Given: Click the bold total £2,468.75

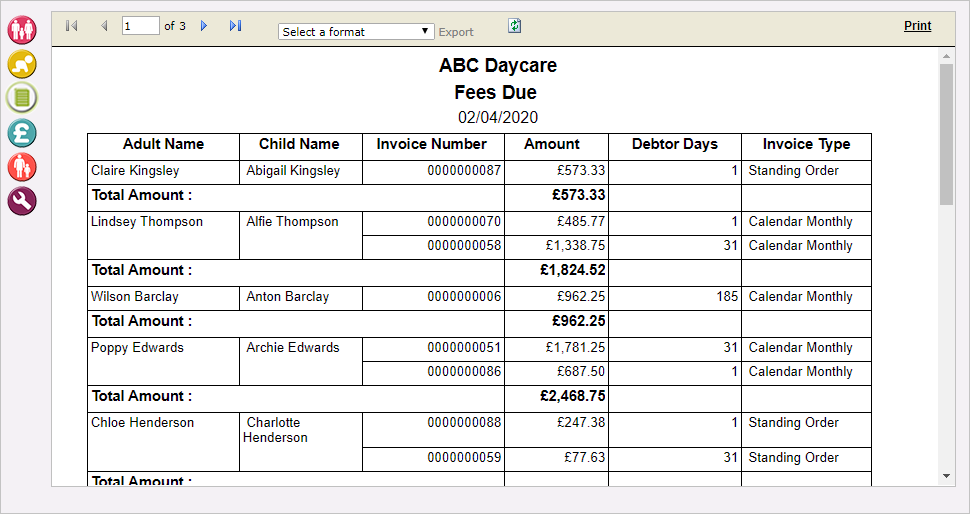Looking at the screenshot, I should [x=573, y=396].
